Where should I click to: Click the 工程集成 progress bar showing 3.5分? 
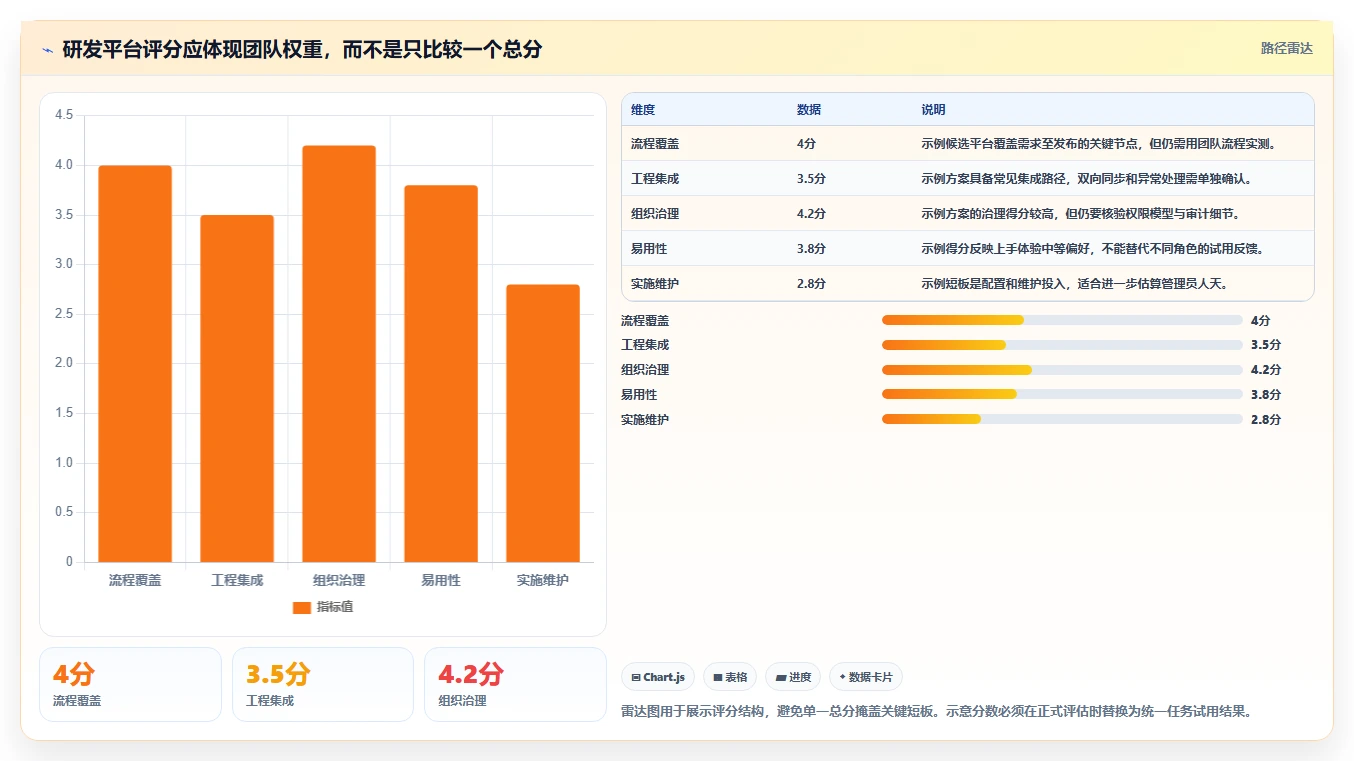pos(1062,345)
